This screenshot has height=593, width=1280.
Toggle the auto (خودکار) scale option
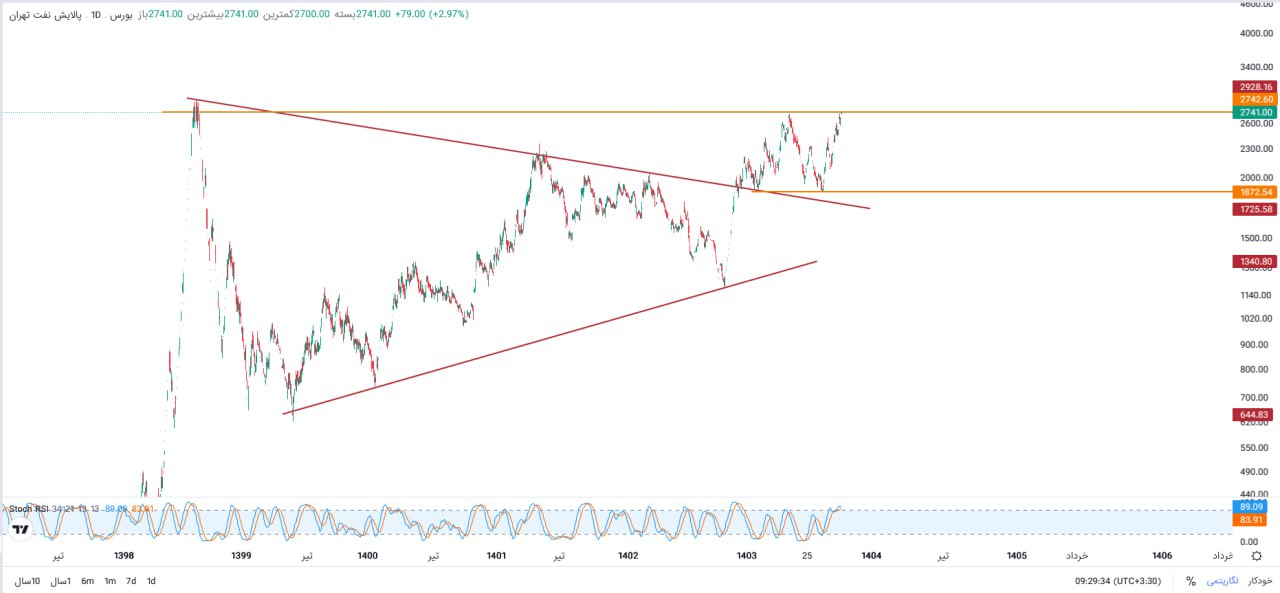coord(1258,581)
